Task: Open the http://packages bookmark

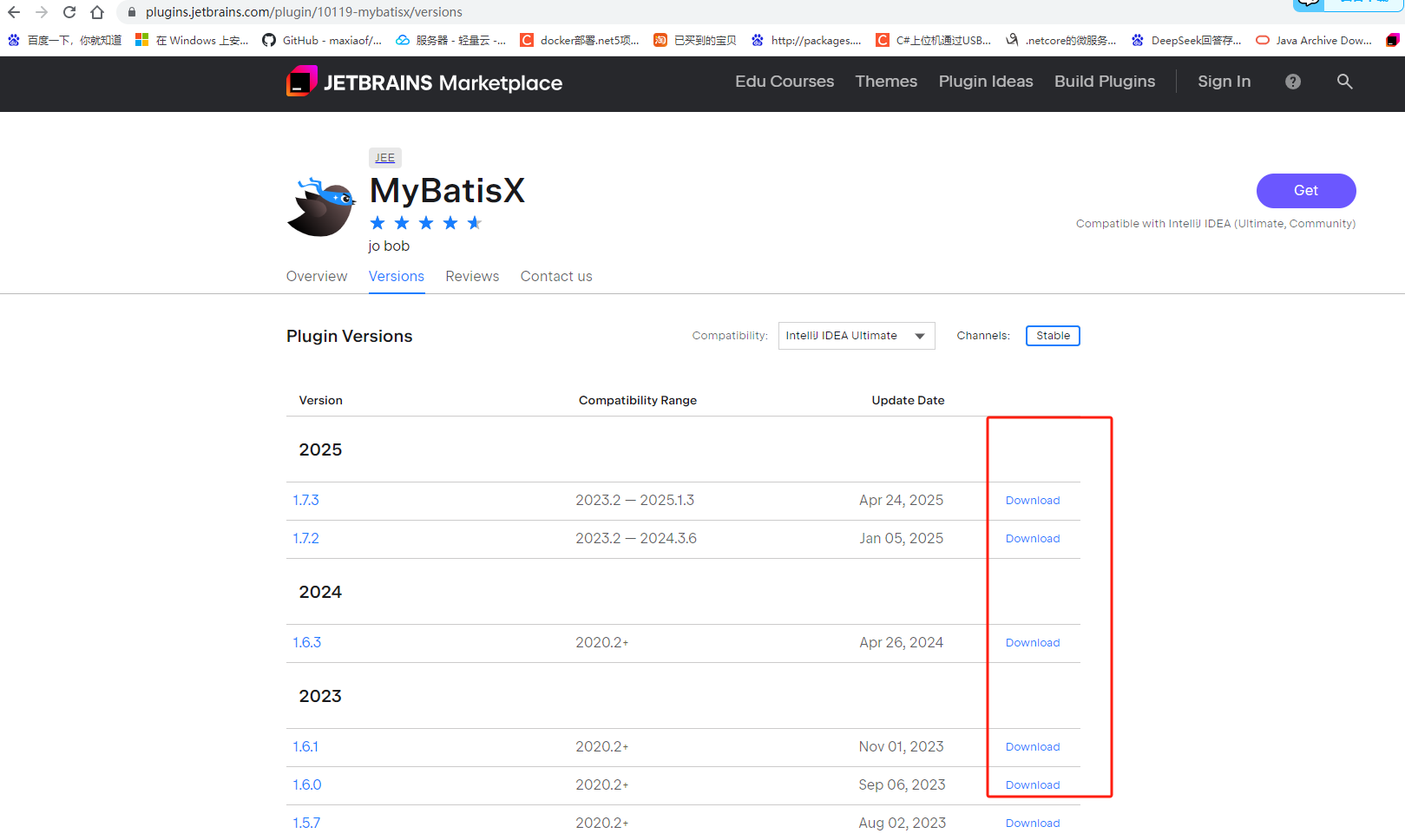Action: (806, 40)
